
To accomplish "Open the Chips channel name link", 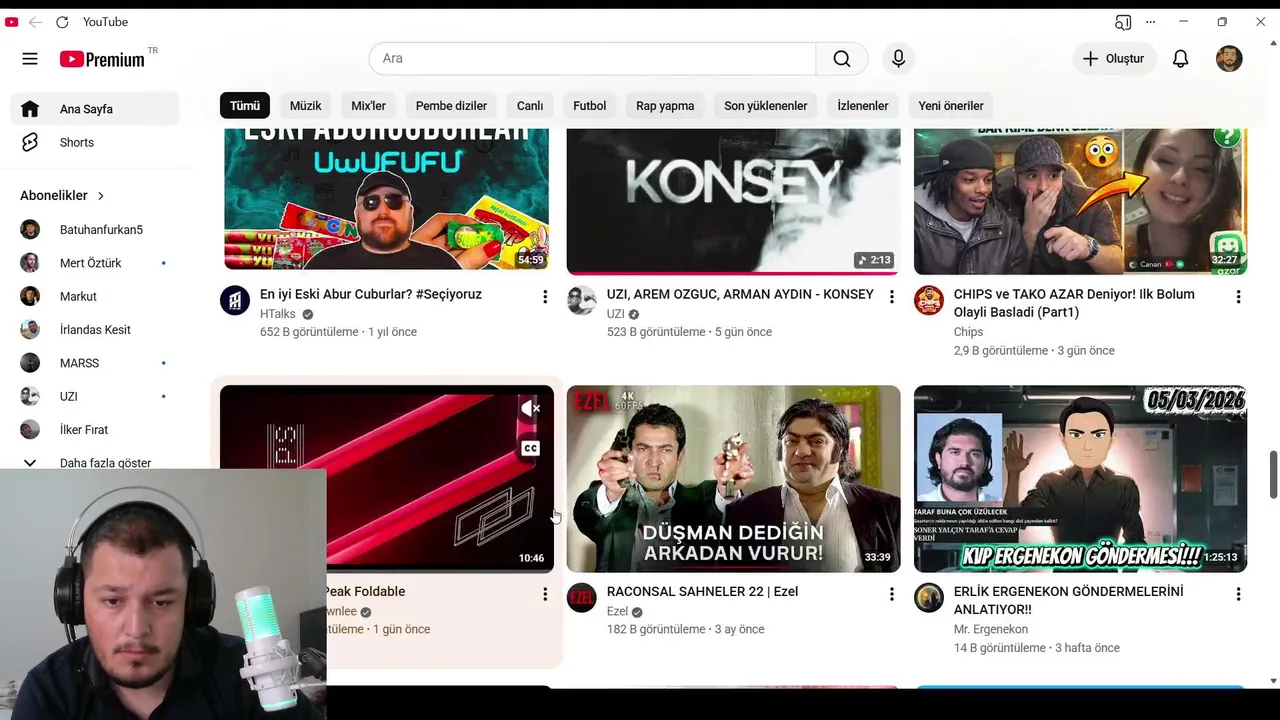I will pos(968,332).
